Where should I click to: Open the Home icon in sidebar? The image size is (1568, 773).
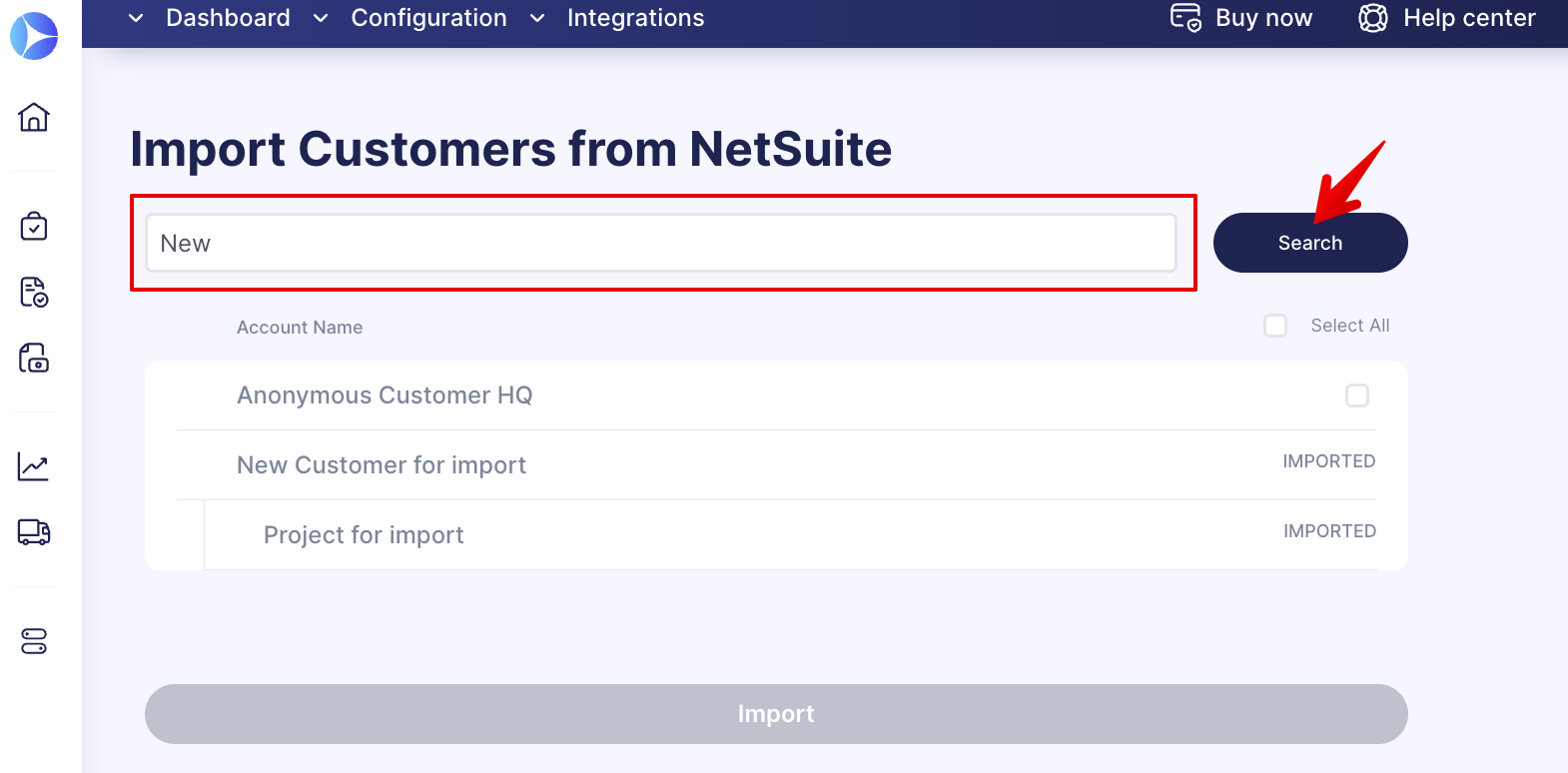pyautogui.click(x=34, y=117)
